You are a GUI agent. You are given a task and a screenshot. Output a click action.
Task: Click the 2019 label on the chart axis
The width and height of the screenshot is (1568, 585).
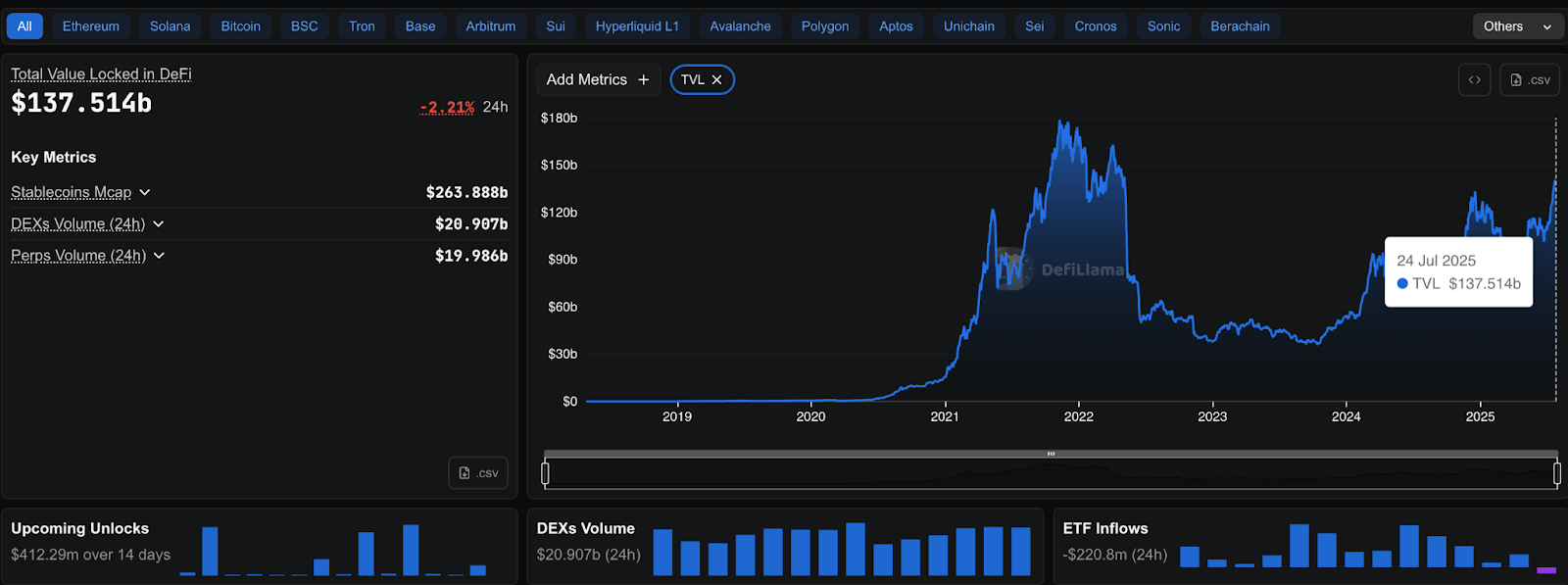(x=677, y=416)
